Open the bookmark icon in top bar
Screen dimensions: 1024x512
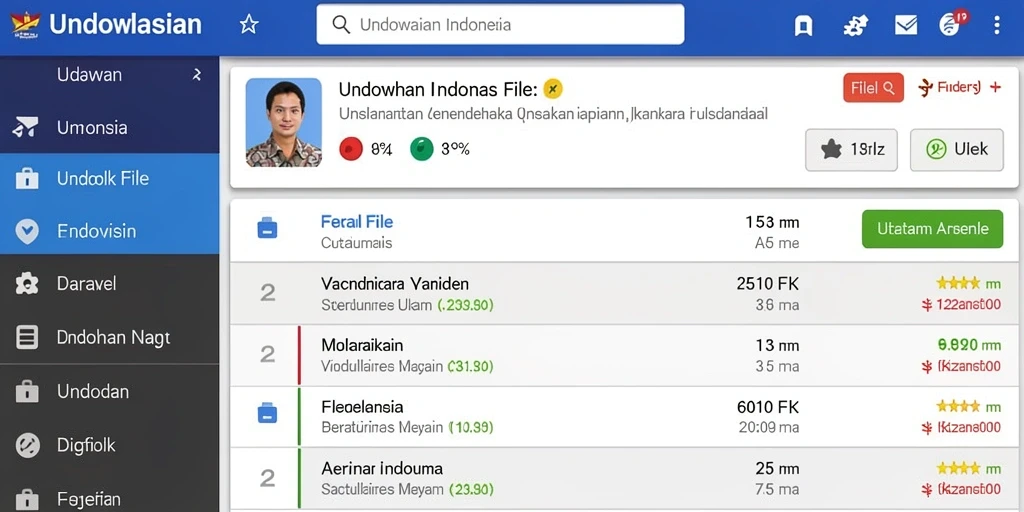point(803,25)
